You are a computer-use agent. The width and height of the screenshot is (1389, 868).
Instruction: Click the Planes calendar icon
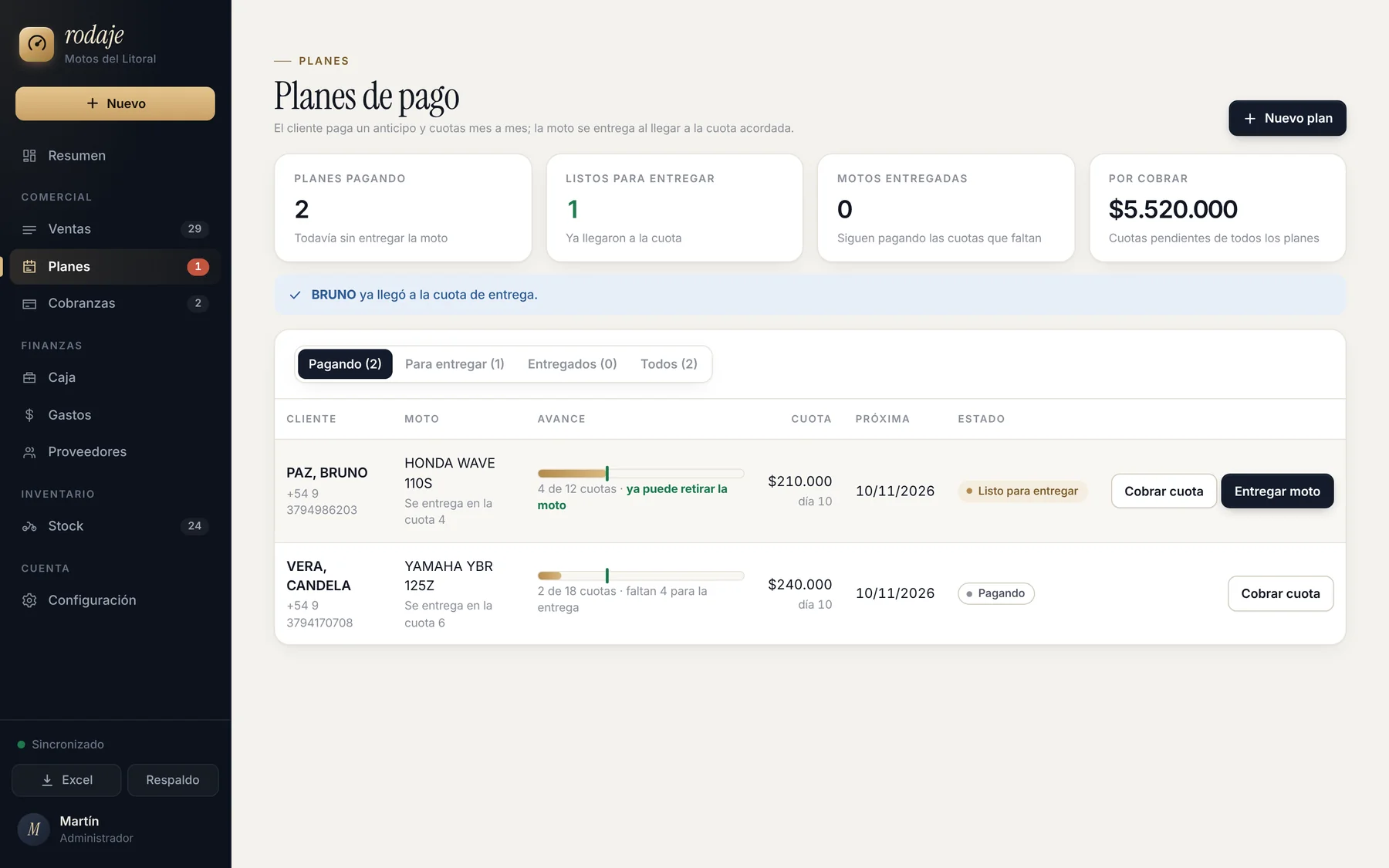point(29,267)
